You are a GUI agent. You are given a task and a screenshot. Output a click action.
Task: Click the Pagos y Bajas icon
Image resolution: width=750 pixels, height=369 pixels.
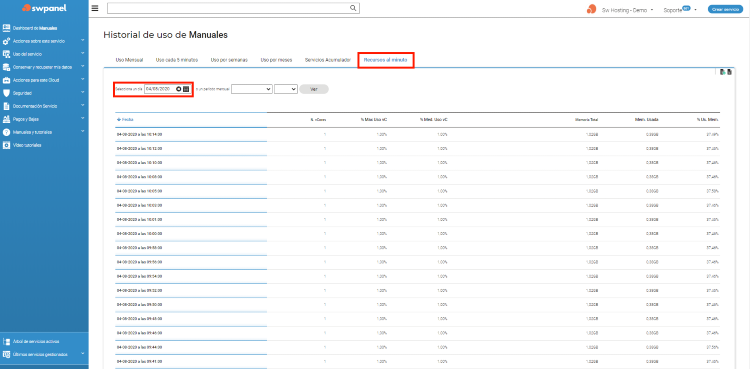tap(7, 119)
